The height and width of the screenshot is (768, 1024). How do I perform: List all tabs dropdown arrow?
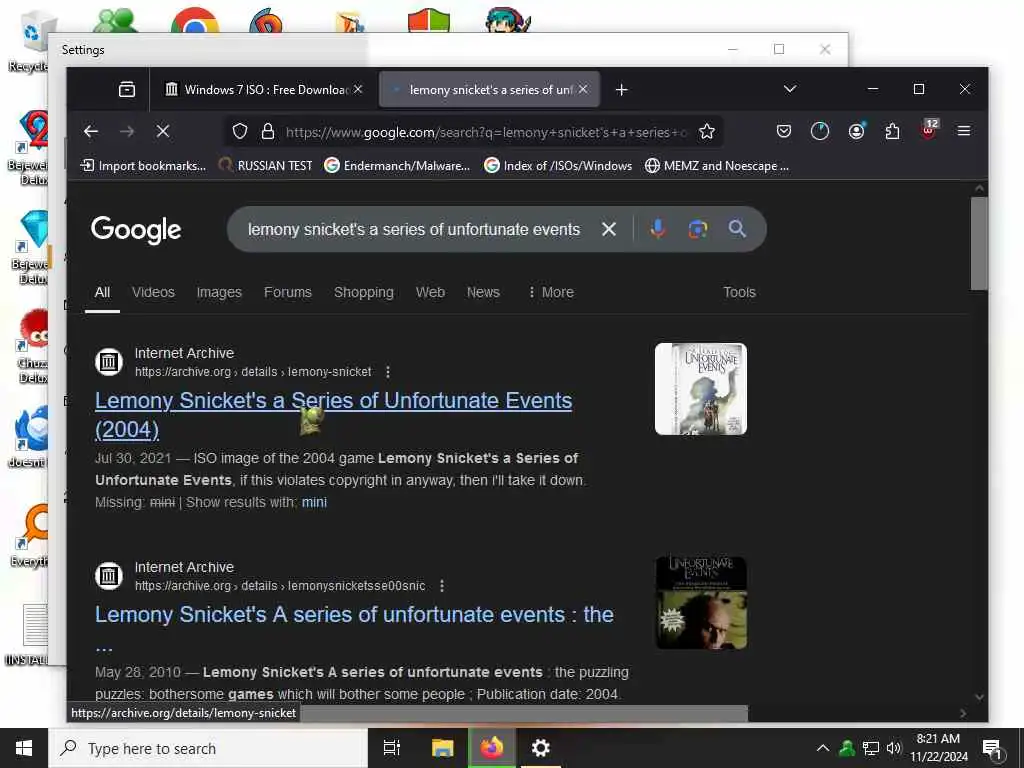[x=790, y=89]
